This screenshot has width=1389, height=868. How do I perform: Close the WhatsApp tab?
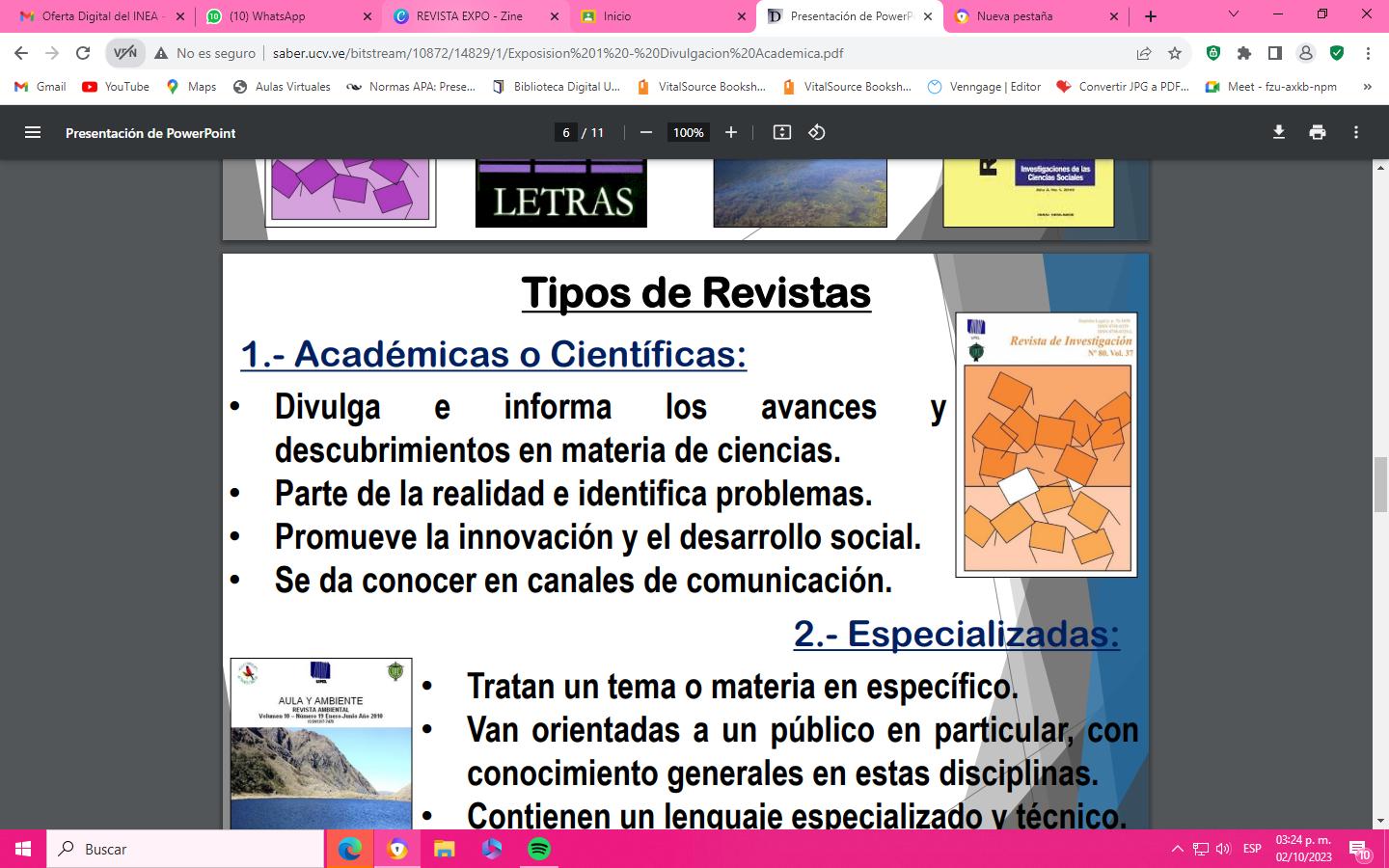(367, 16)
